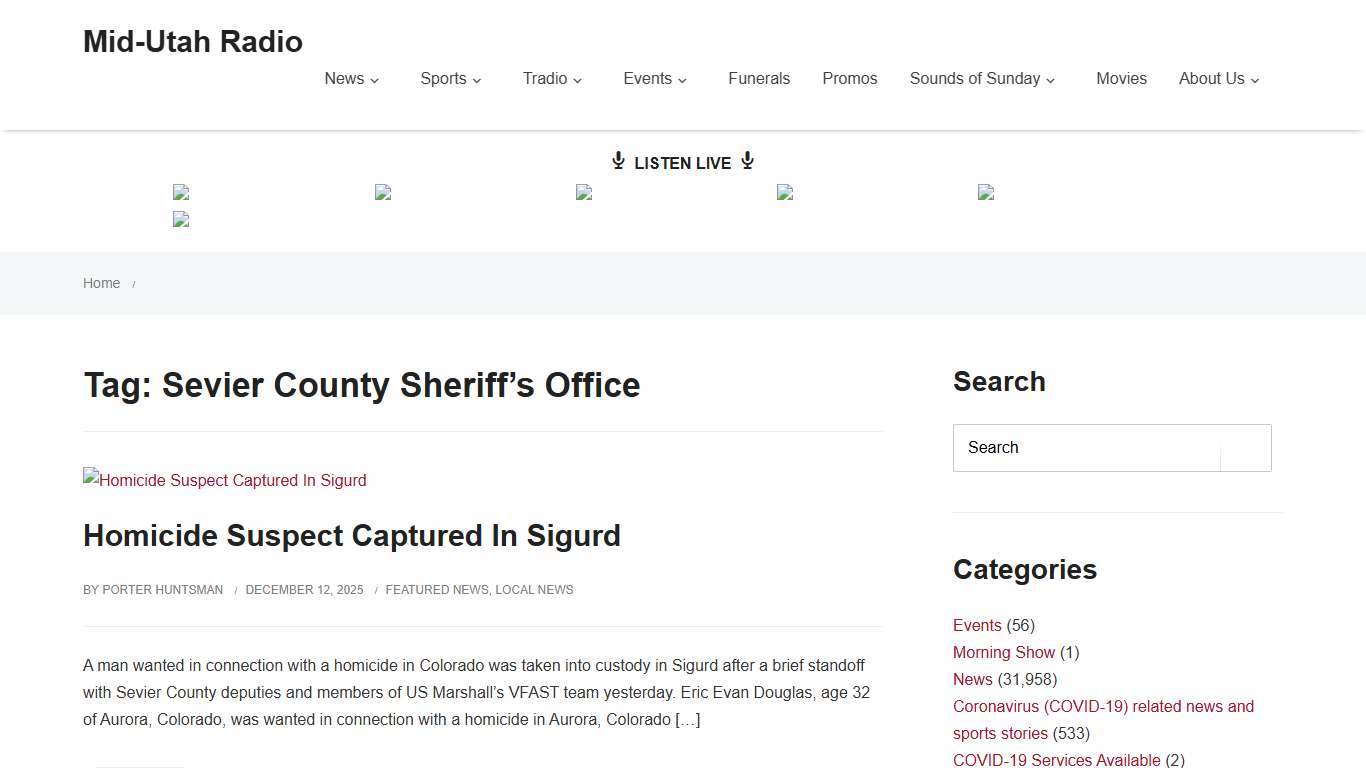Click the first station logo placeholder icon

(x=181, y=192)
